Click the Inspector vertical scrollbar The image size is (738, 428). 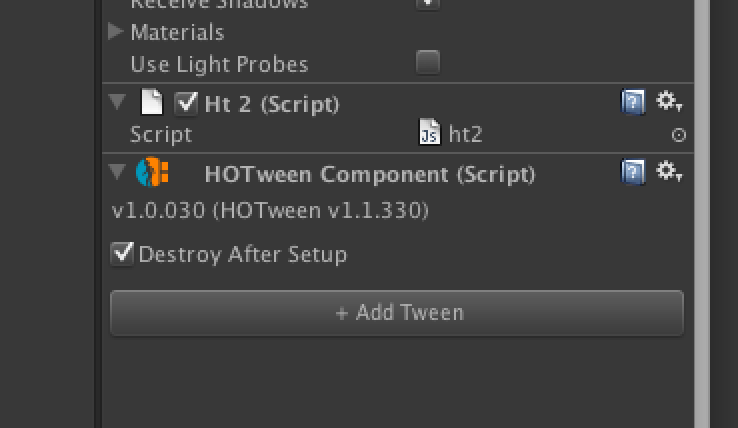(701, 214)
